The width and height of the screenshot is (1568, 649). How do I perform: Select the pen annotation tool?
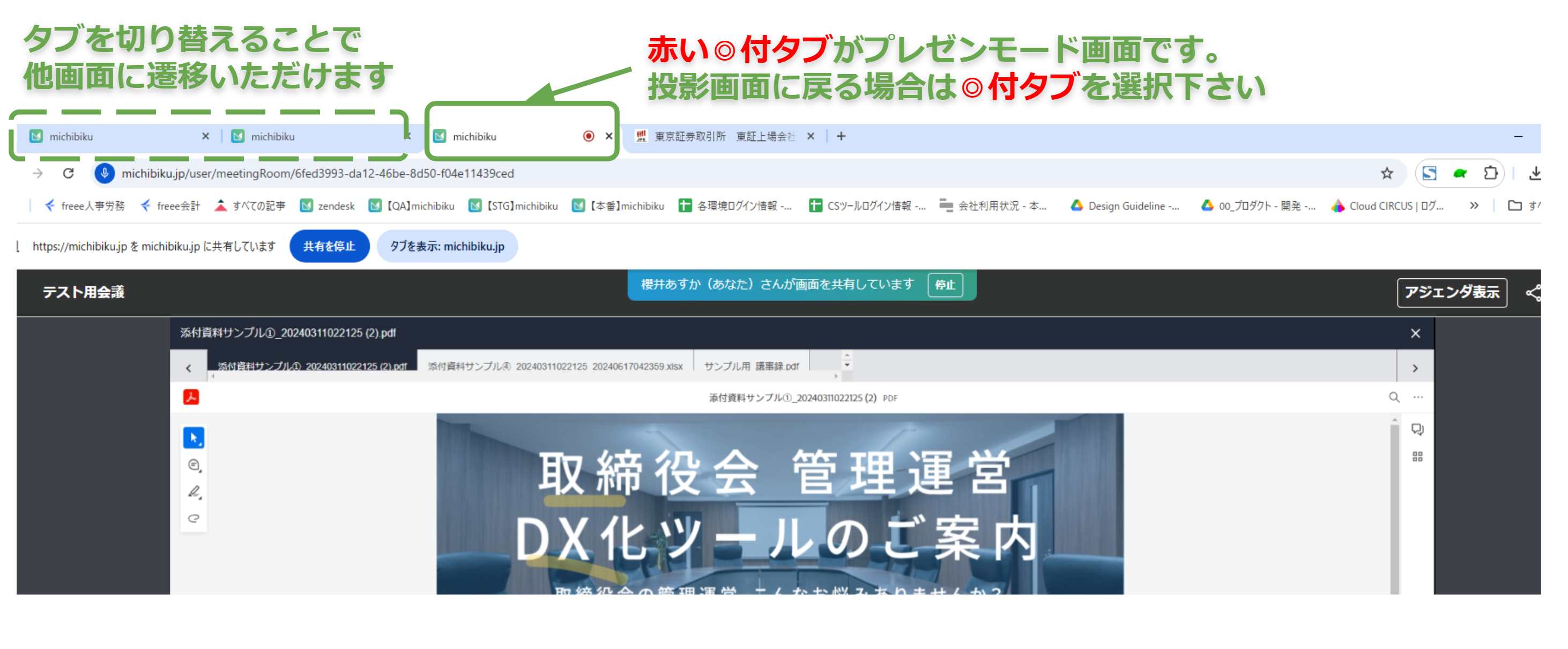point(194,492)
